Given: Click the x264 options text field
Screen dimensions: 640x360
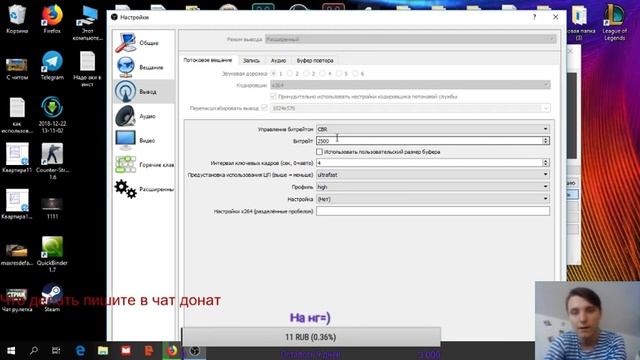Looking at the screenshot, I should tap(433, 211).
